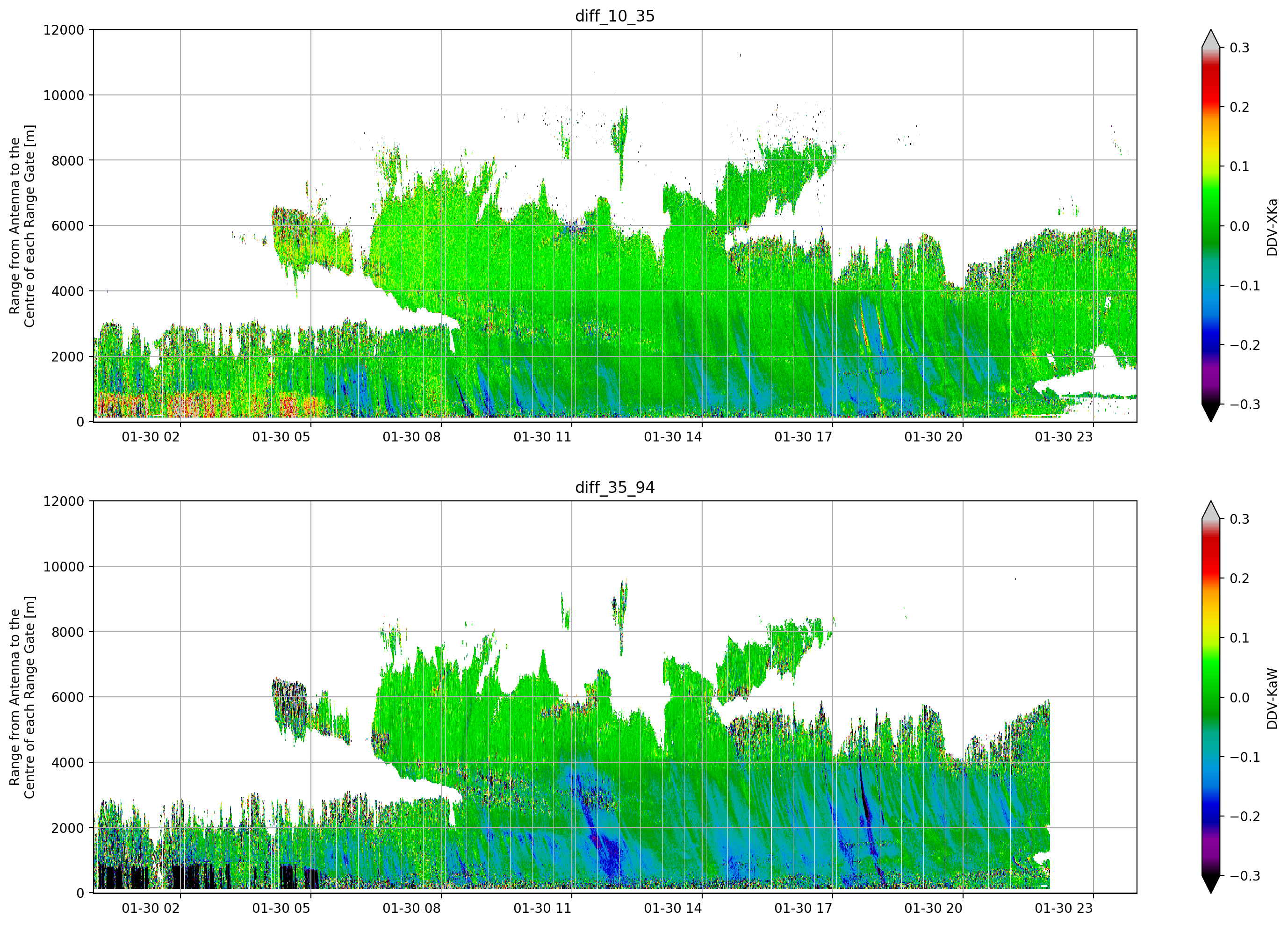Screen dimensions: 1288x925
Task: Select the 0.3 tick on DDV-XKa colorbar
Action: [x=1240, y=48]
